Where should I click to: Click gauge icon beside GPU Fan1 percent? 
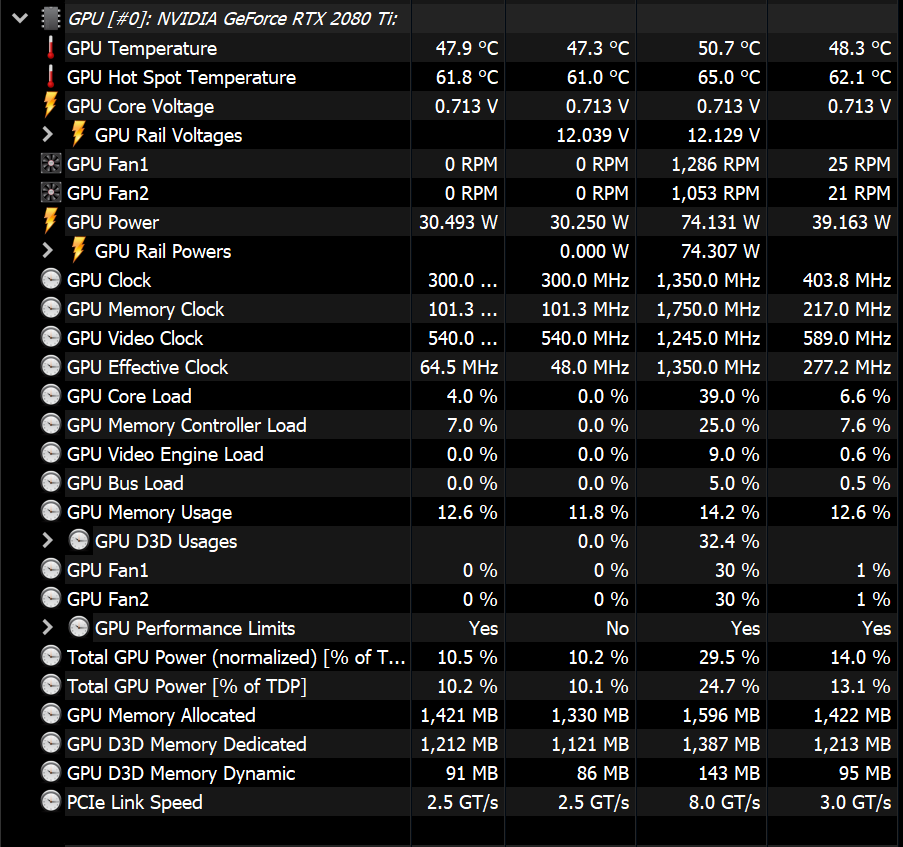(x=51, y=569)
